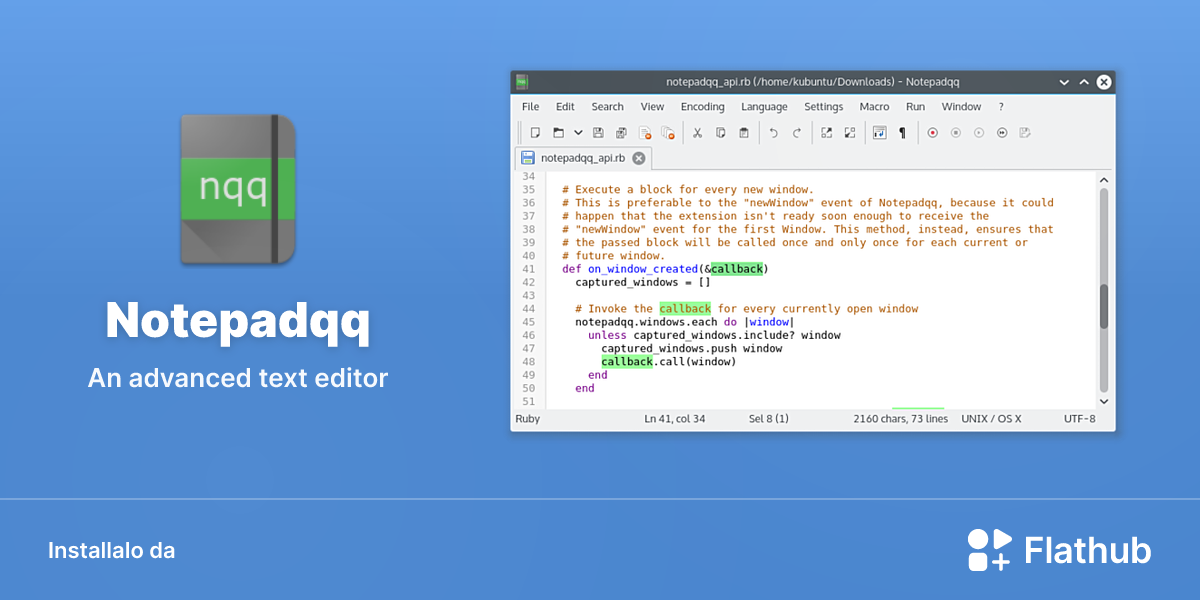Click UTF-8 encoding in status bar
This screenshot has width=1200, height=600.
coord(1080,419)
